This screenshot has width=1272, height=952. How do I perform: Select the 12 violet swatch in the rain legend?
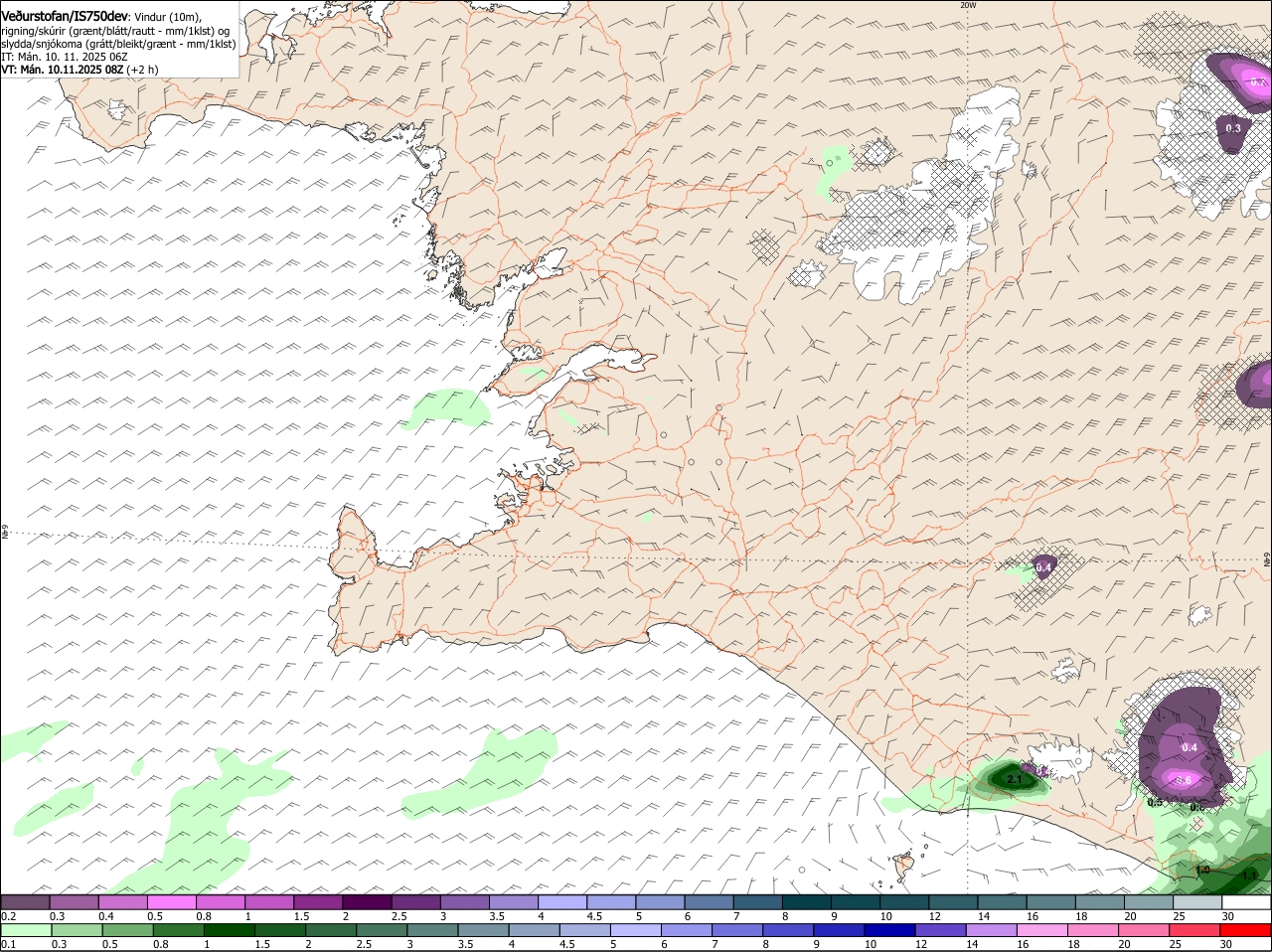point(941,930)
